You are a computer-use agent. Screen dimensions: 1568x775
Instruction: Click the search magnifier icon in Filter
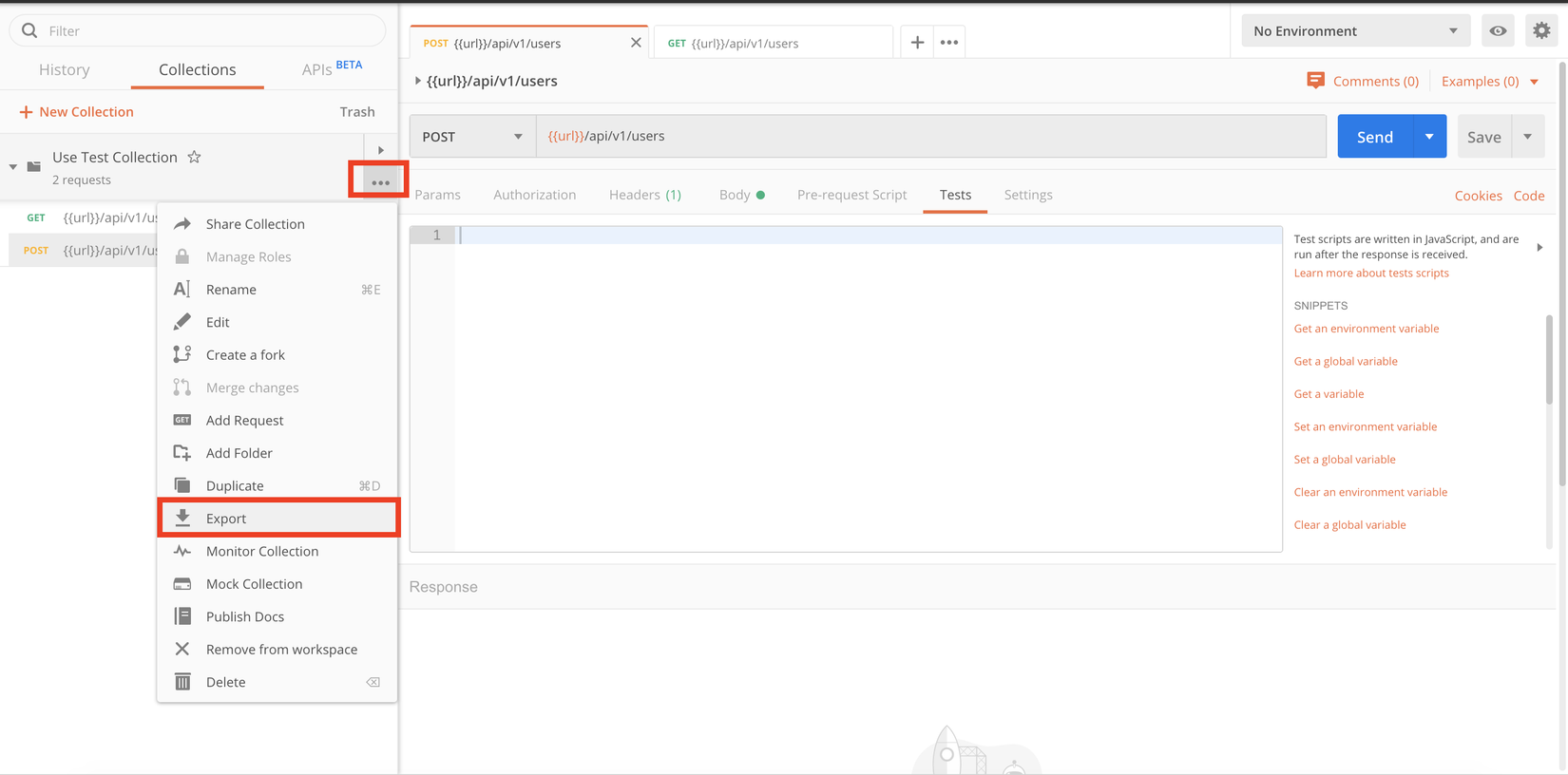click(x=29, y=30)
